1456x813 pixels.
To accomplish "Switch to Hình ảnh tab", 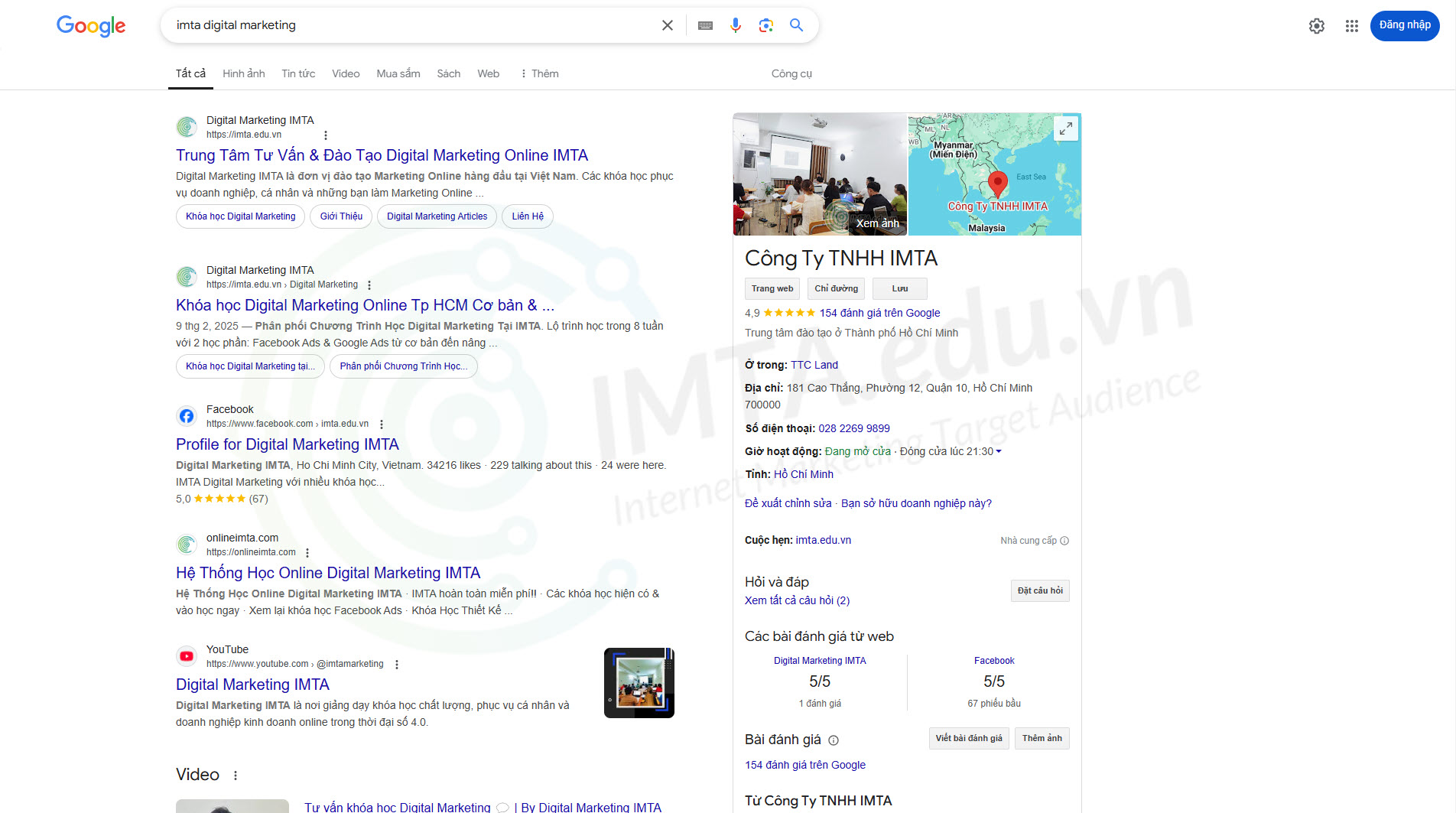I will point(244,73).
